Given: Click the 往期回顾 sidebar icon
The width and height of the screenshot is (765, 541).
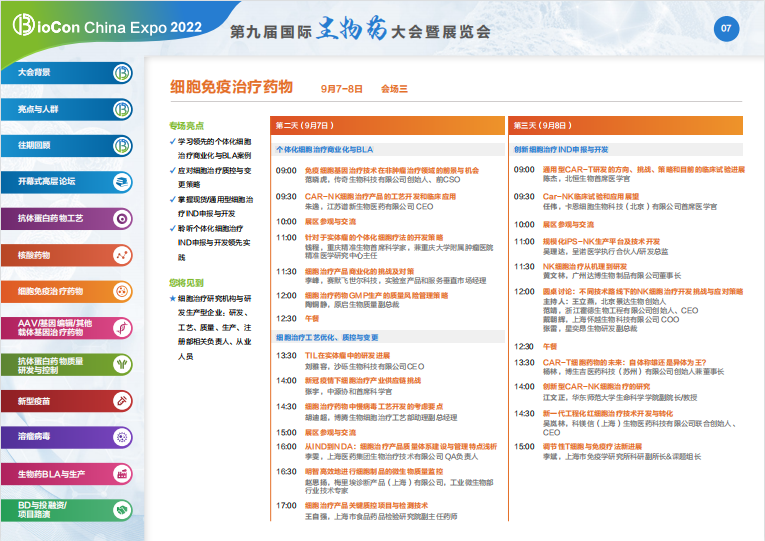Looking at the screenshot, I should pos(122,145).
